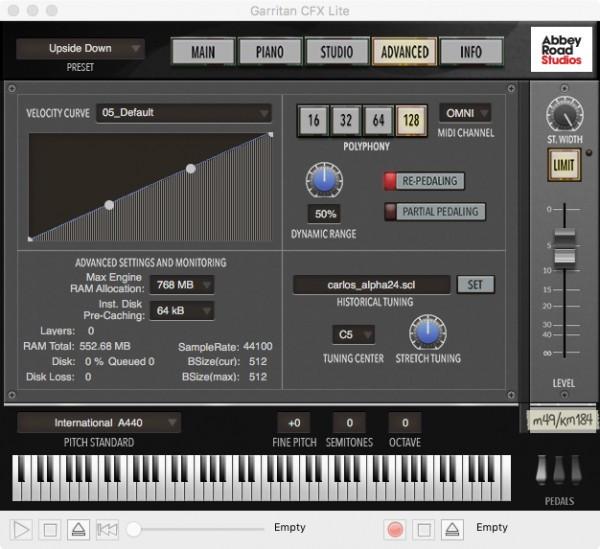This screenshot has width=600, height=549.
Task: Click the LEVEL fader handle
Action: 564,246
